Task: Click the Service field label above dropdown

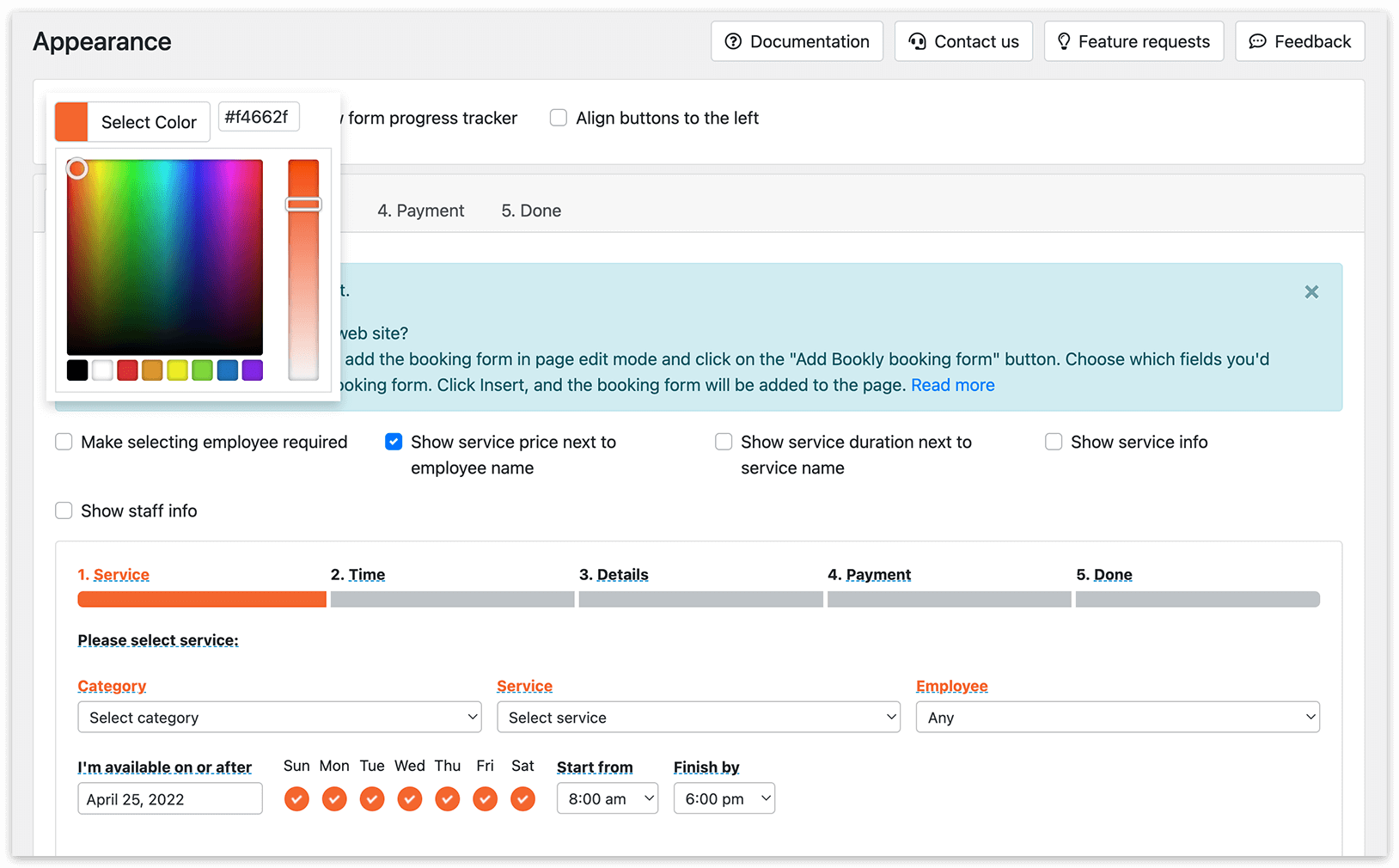Action: point(524,686)
